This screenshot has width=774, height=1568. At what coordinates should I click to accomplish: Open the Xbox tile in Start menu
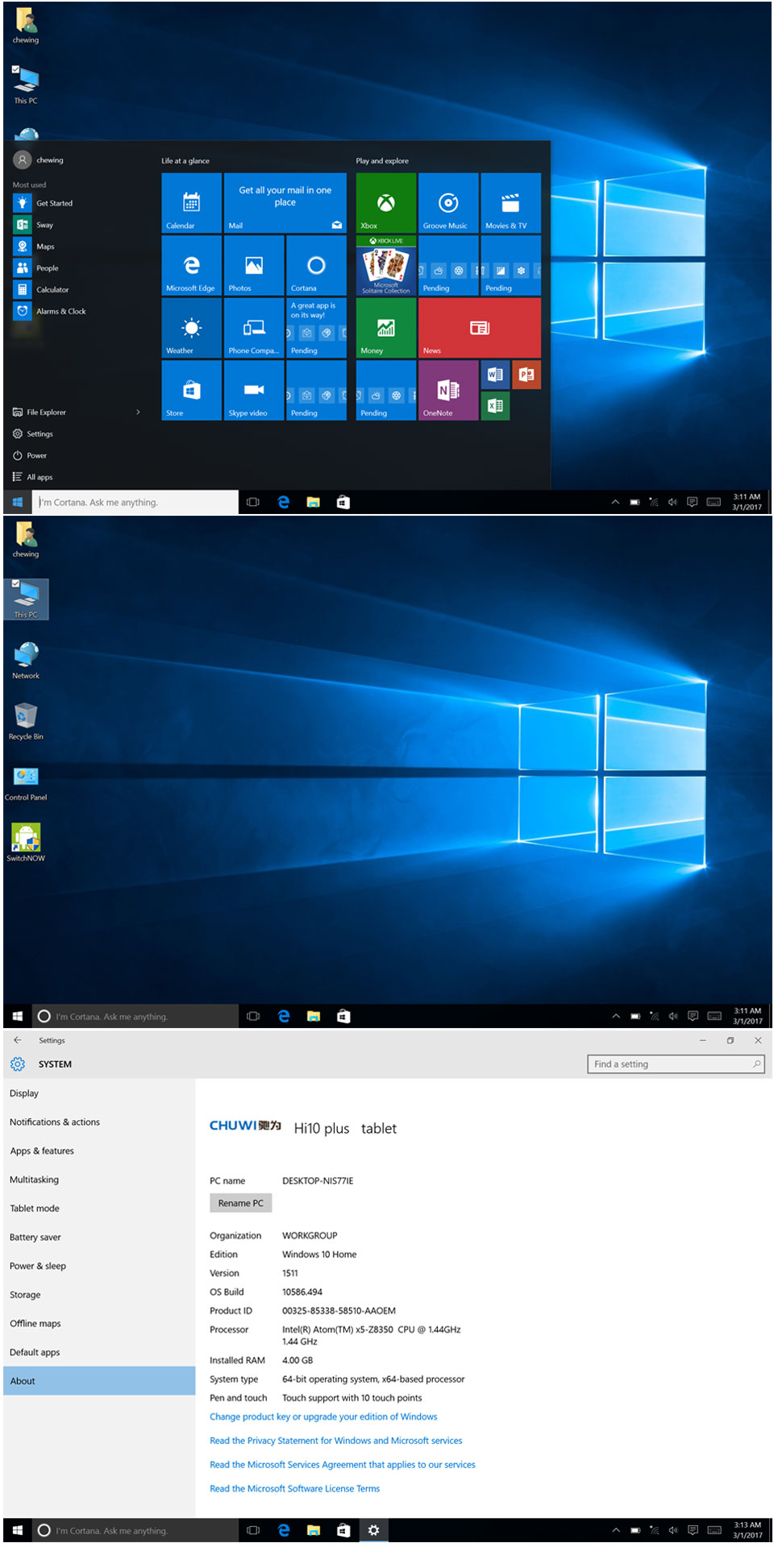point(385,203)
